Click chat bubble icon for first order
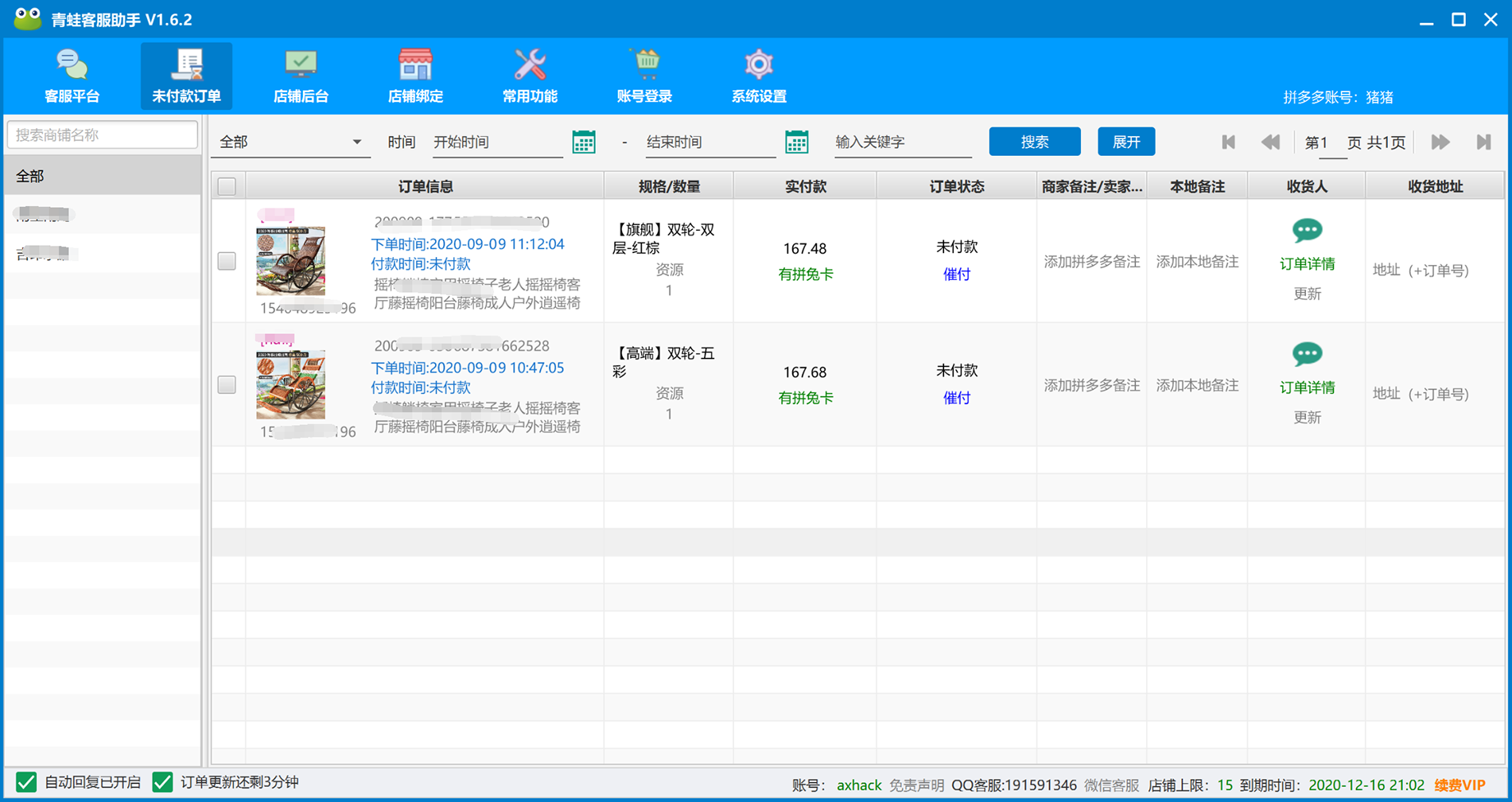 pos(1307,232)
